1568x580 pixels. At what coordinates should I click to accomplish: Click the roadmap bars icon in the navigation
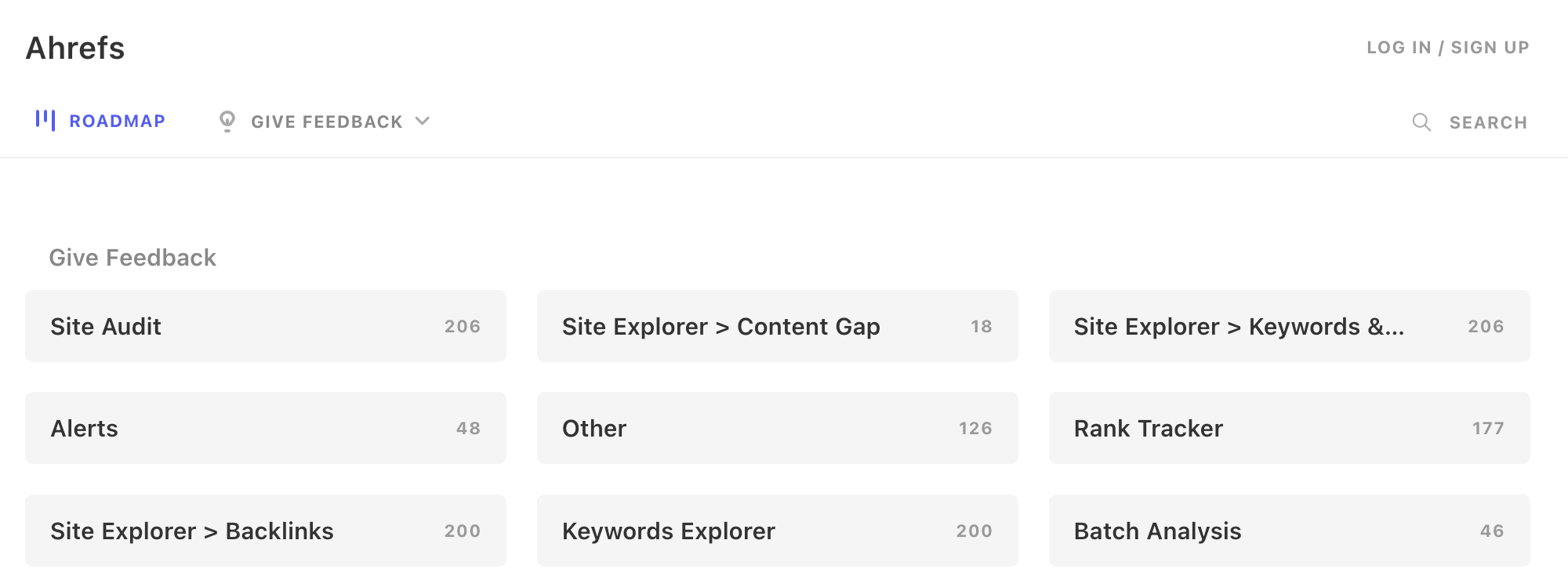[x=45, y=120]
